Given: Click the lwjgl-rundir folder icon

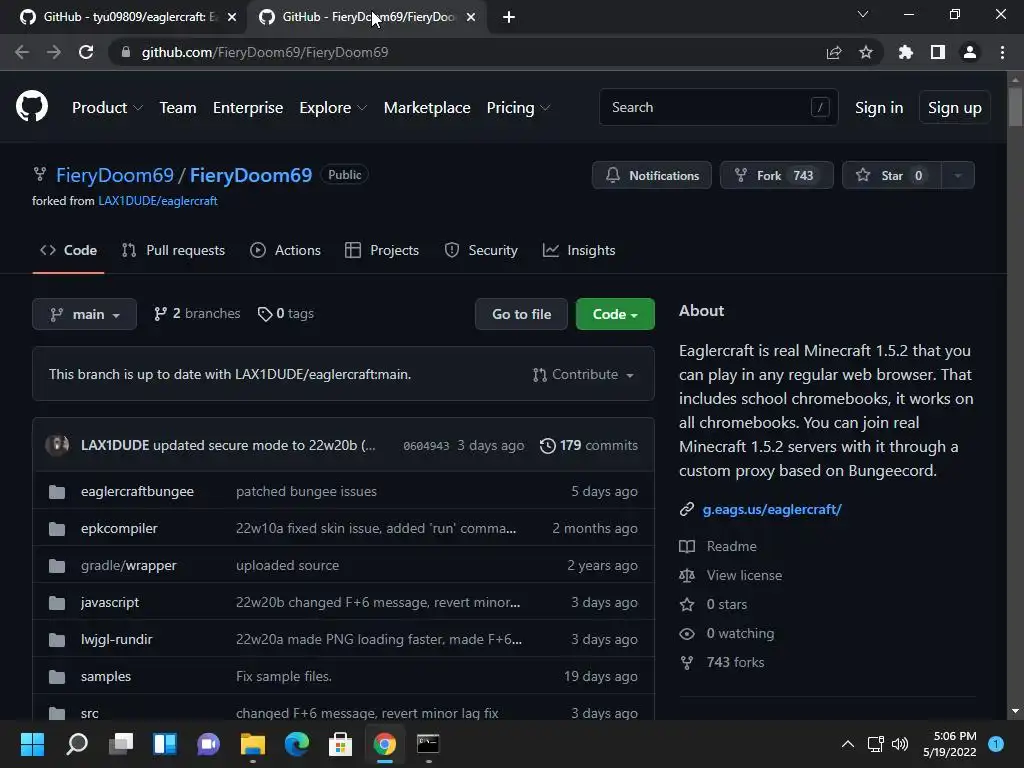Looking at the screenshot, I should tap(57, 639).
